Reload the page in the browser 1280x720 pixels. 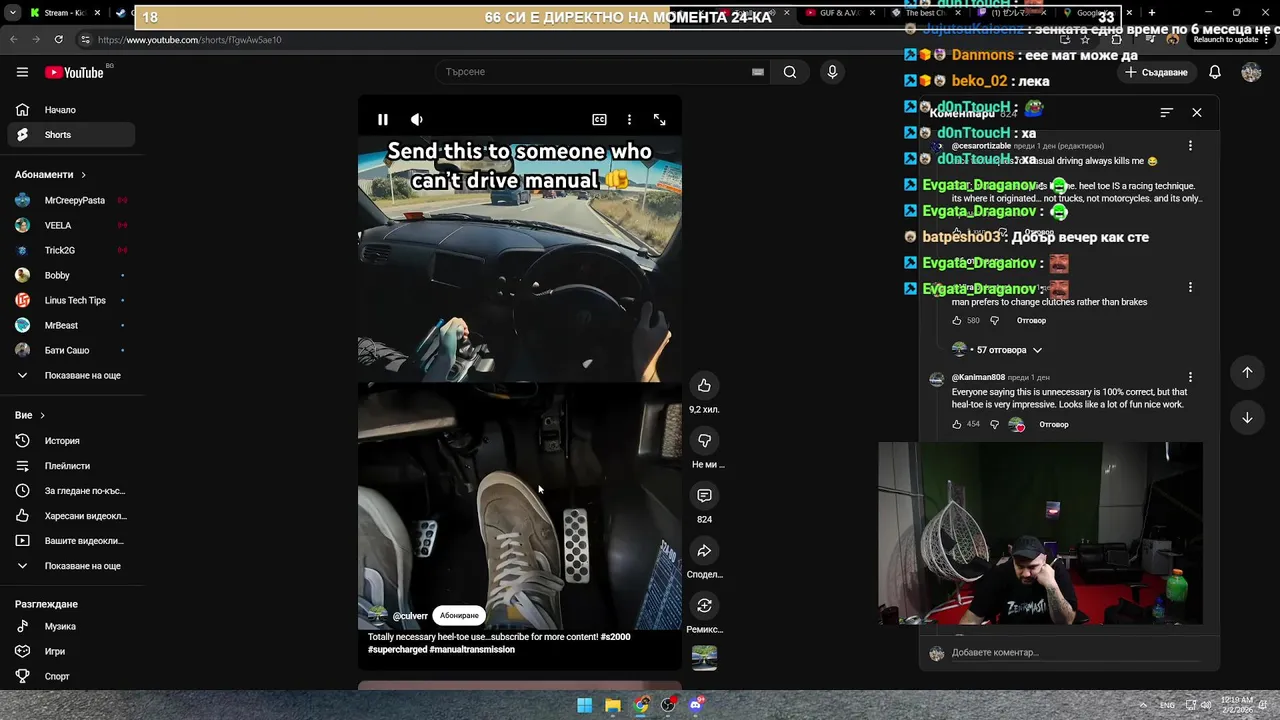point(59,39)
